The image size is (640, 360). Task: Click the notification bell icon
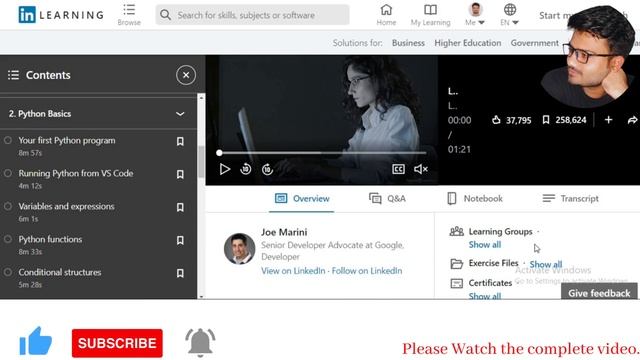(x=200, y=342)
